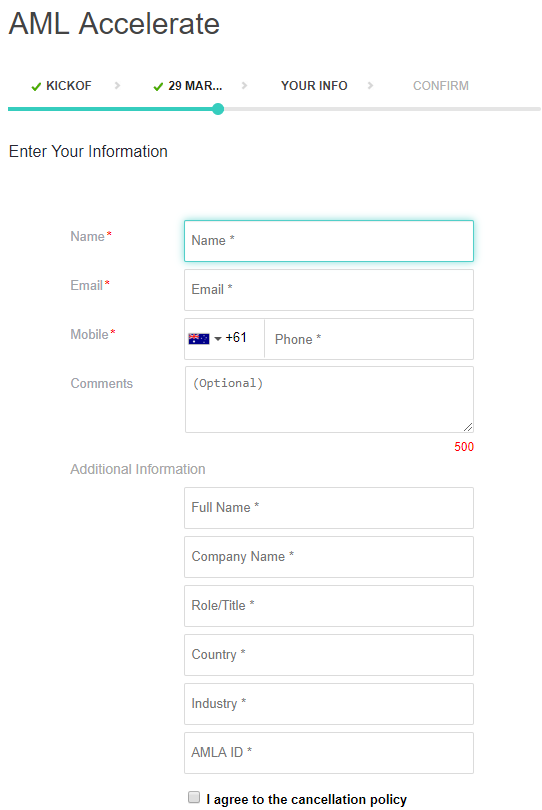
Task: Jump to the CONFIRM step
Action: (441, 86)
